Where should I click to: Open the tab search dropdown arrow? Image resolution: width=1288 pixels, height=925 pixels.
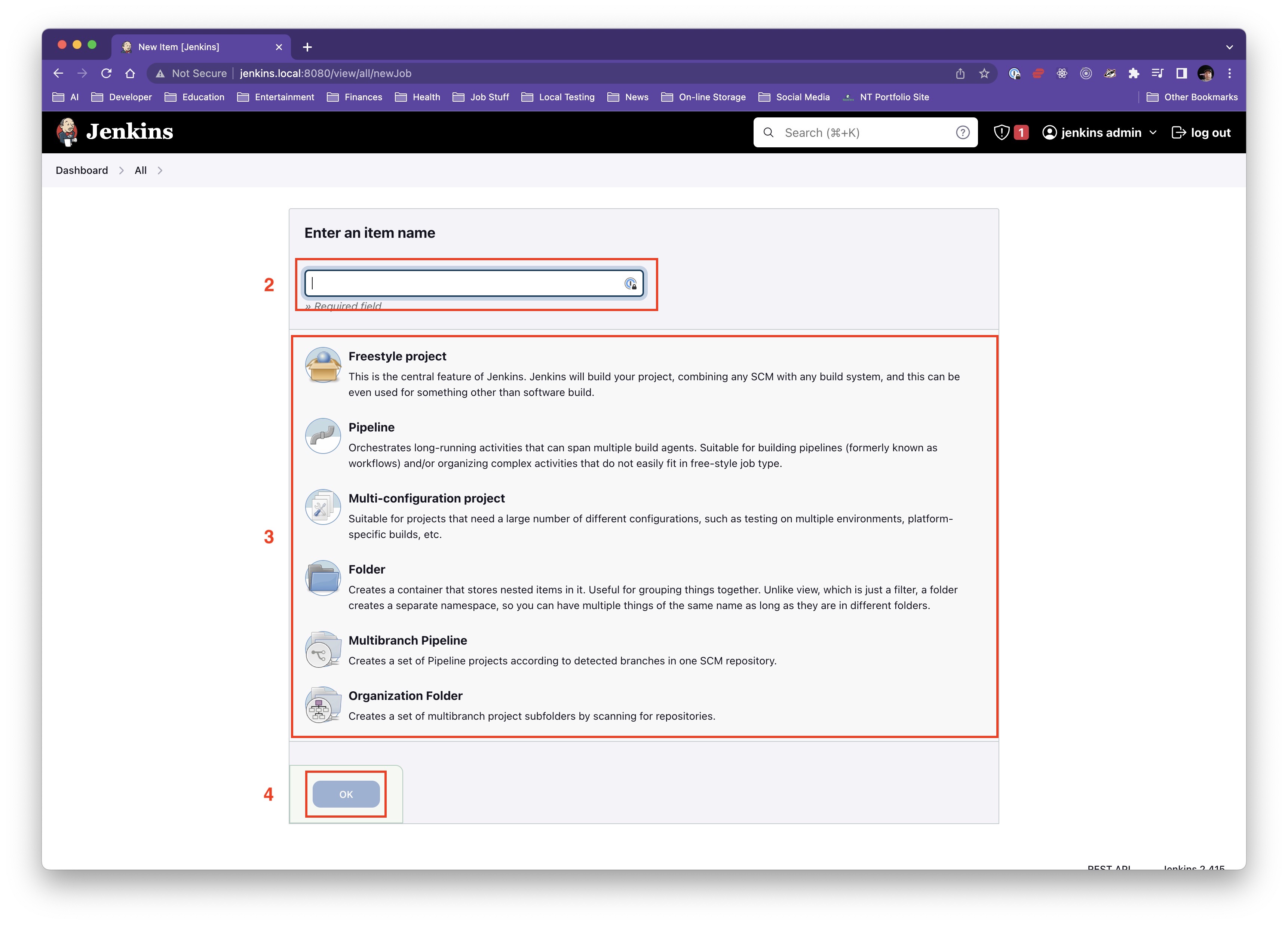[x=1230, y=47]
